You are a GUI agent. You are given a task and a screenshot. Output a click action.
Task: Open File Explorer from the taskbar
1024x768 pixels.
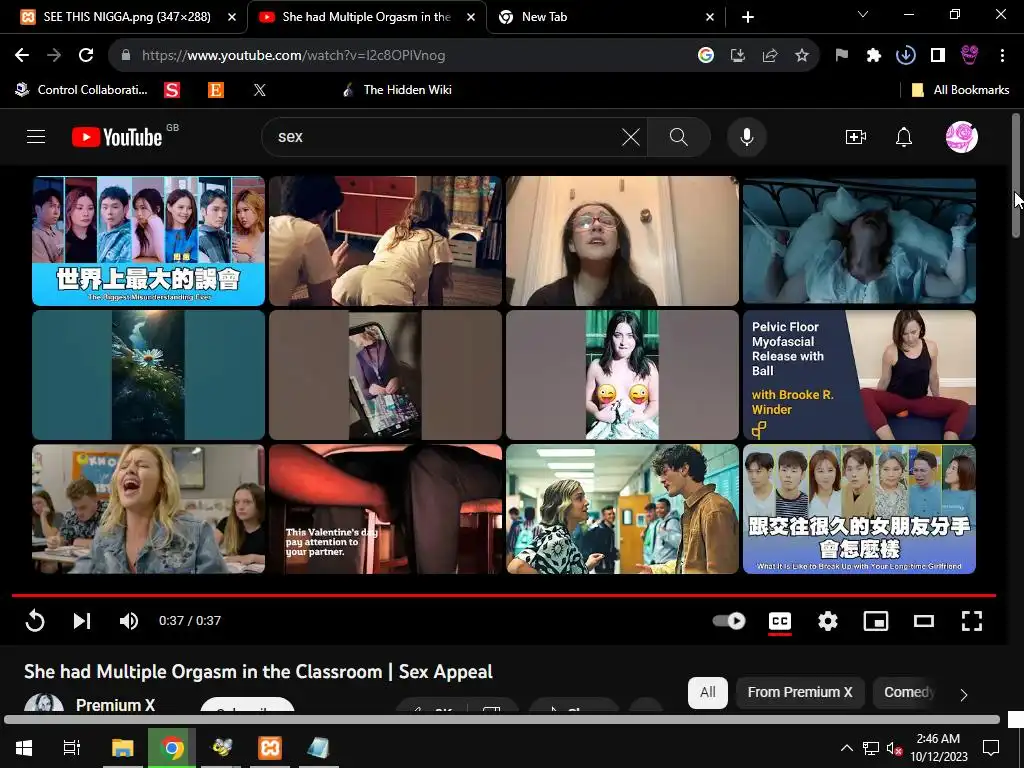[x=122, y=748]
